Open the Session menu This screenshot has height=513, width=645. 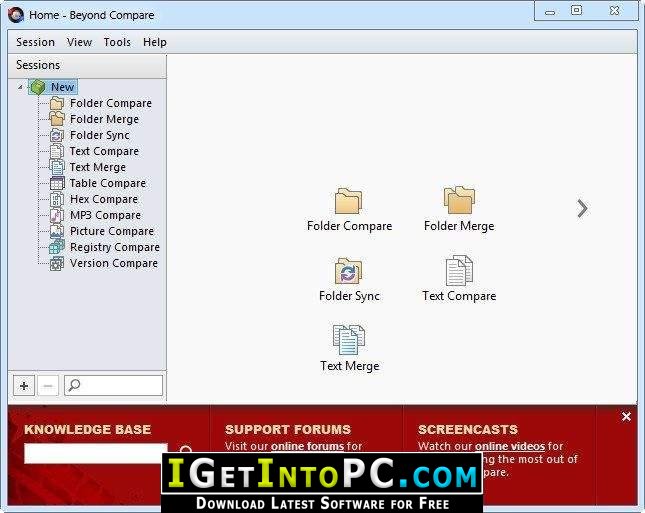(x=35, y=42)
